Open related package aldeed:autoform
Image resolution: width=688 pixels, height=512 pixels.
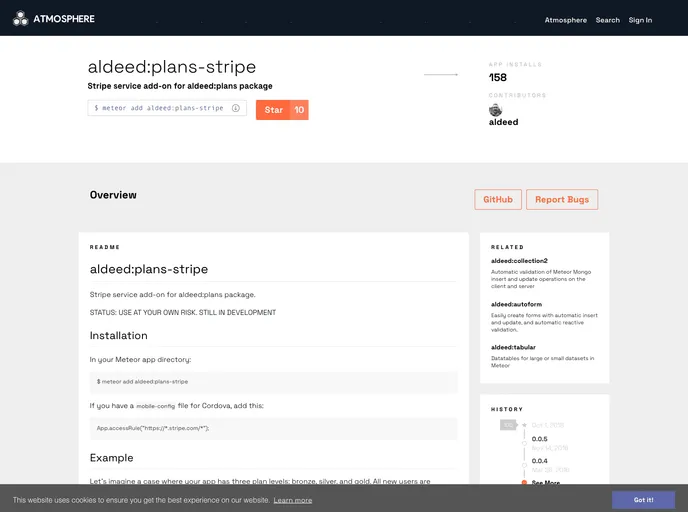(x=516, y=304)
